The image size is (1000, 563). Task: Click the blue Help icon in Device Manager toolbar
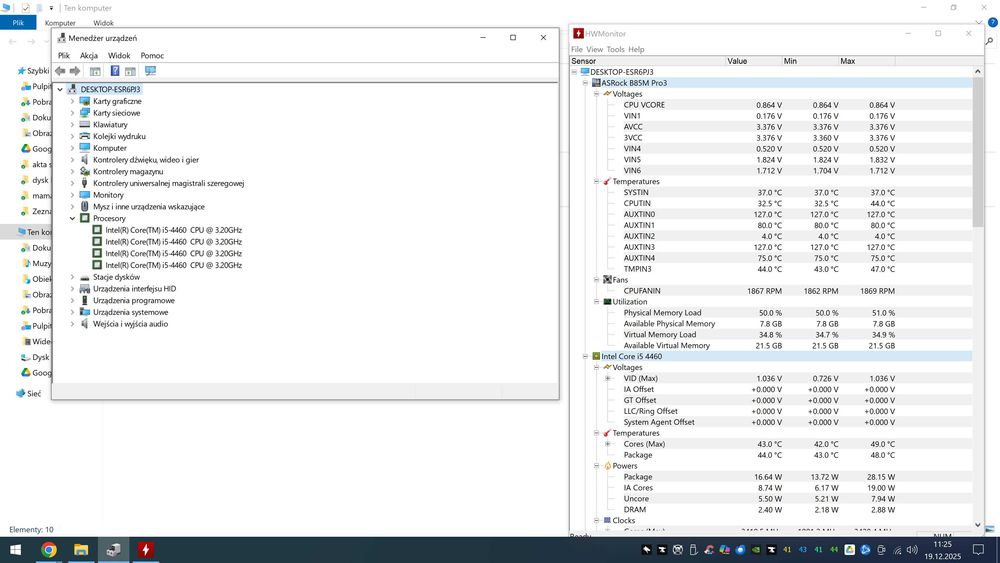[x=115, y=71]
